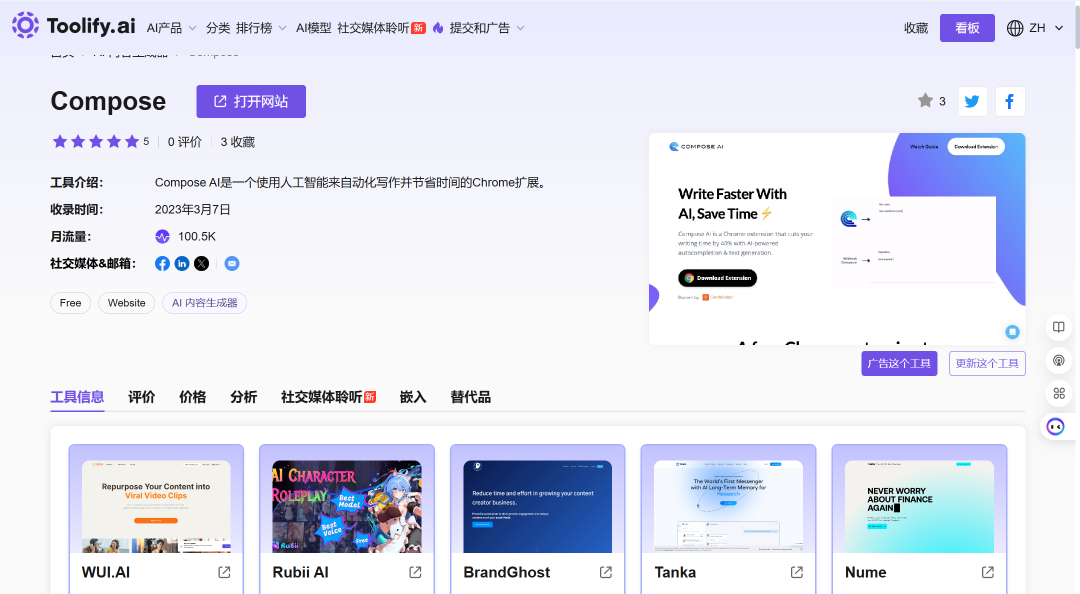Click the monthly traffic pulse icon
This screenshot has height=594, width=1080.
[x=162, y=236]
